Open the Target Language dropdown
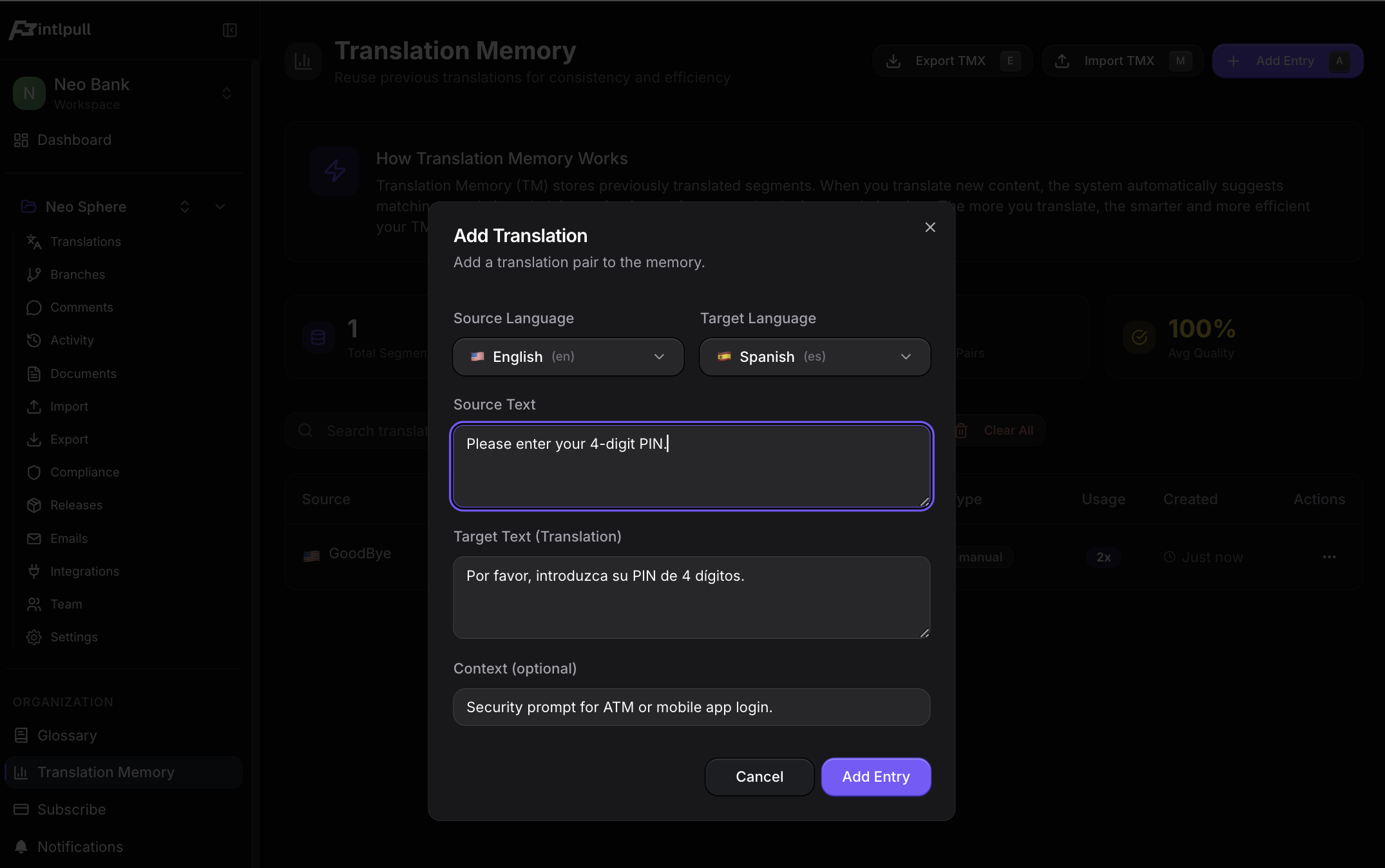The width and height of the screenshot is (1385, 868). [814, 357]
